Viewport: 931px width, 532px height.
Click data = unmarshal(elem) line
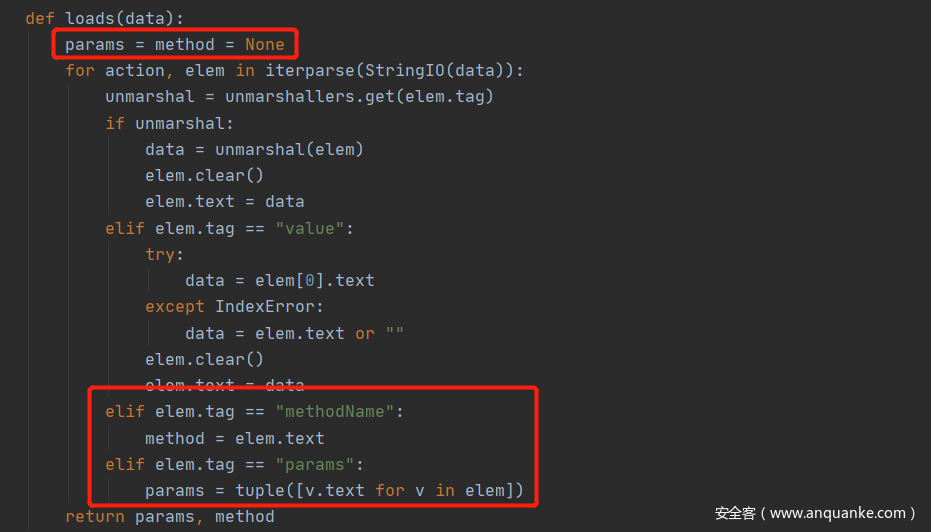254,150
